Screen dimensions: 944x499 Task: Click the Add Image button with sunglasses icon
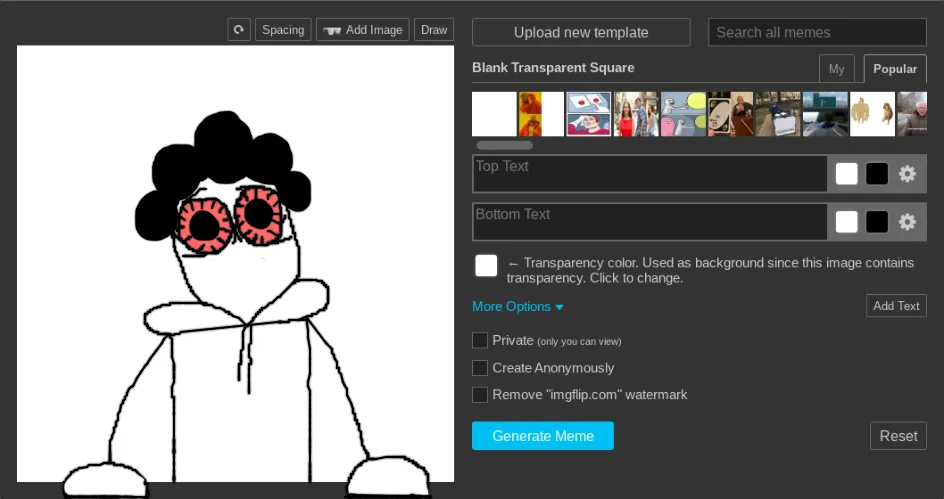362,29
